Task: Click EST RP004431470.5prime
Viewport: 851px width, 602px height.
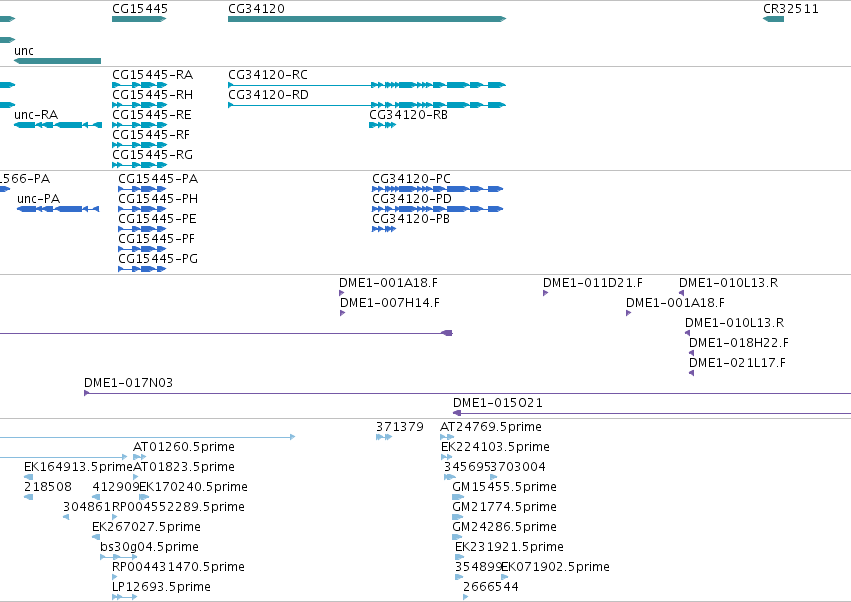Action: pos(115,578)
